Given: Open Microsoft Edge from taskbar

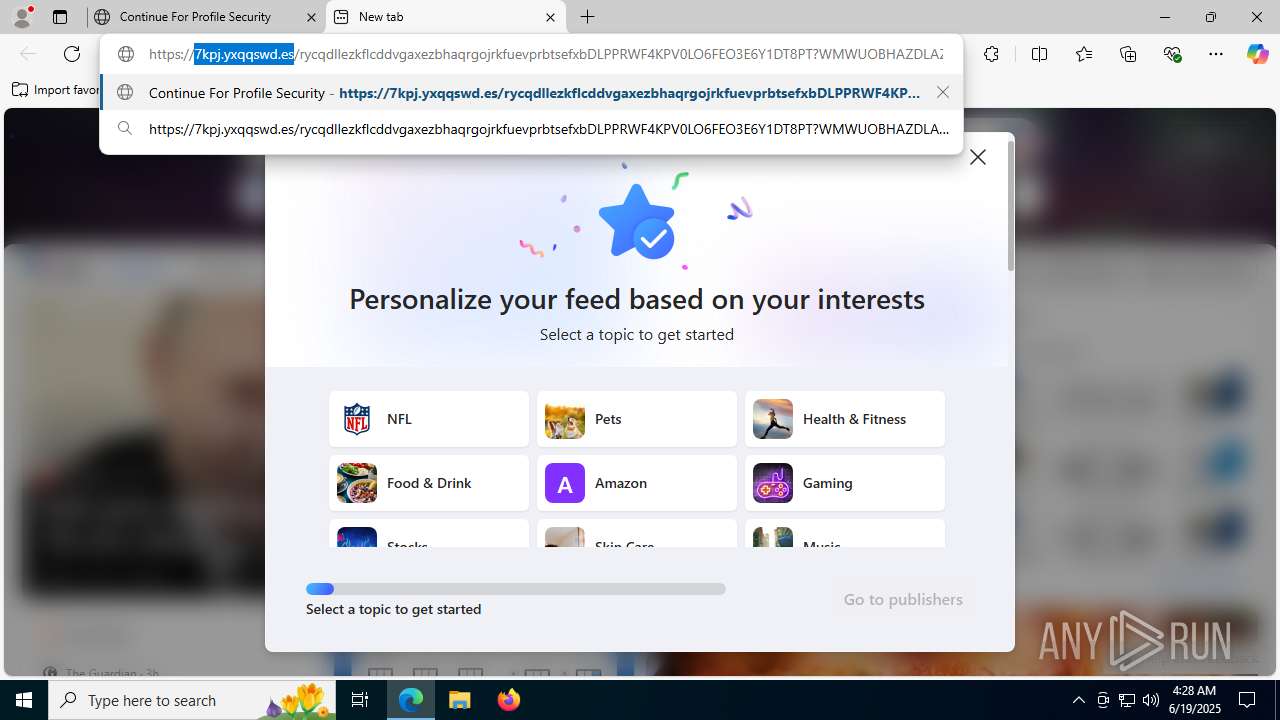Looking at the screenshot, I should 411,700.
